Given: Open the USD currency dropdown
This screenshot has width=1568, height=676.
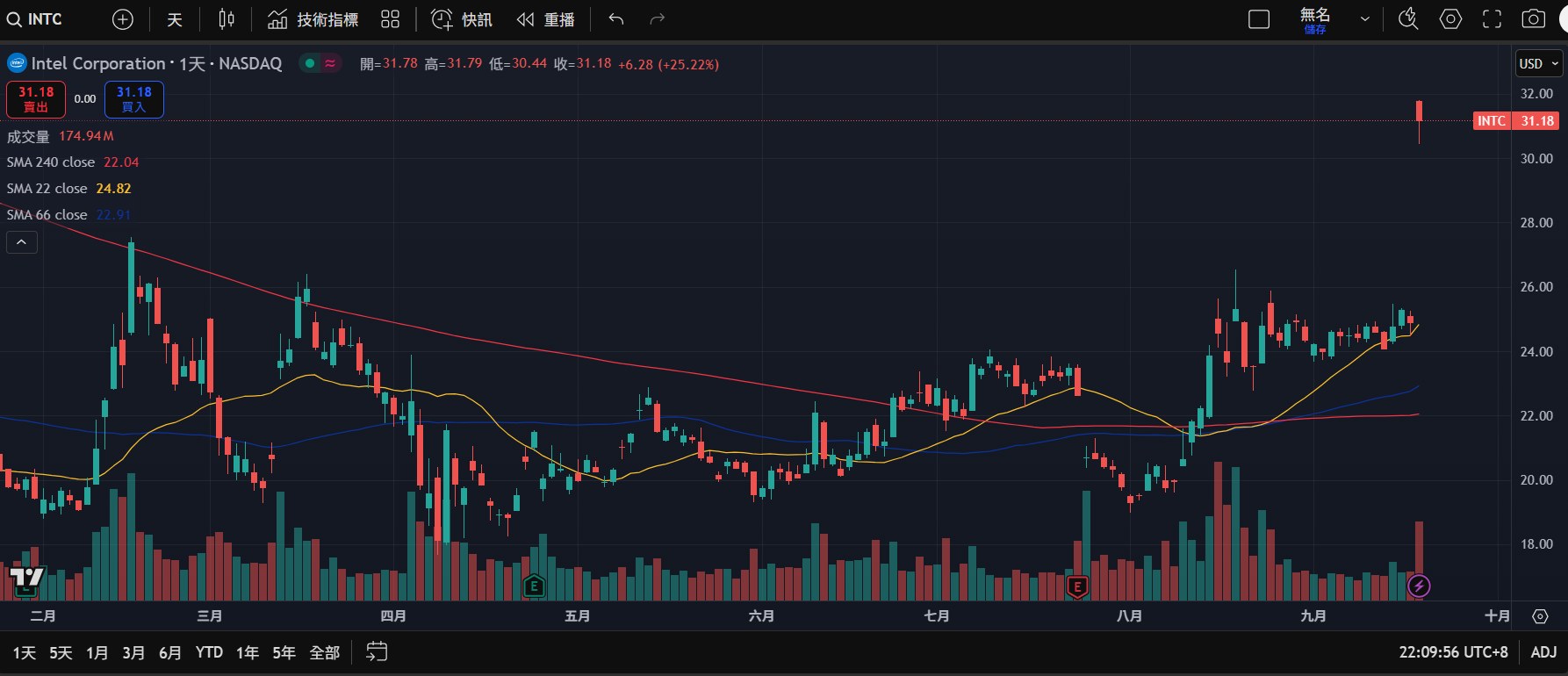Looking at the screenshot, I should (1538, 63).
